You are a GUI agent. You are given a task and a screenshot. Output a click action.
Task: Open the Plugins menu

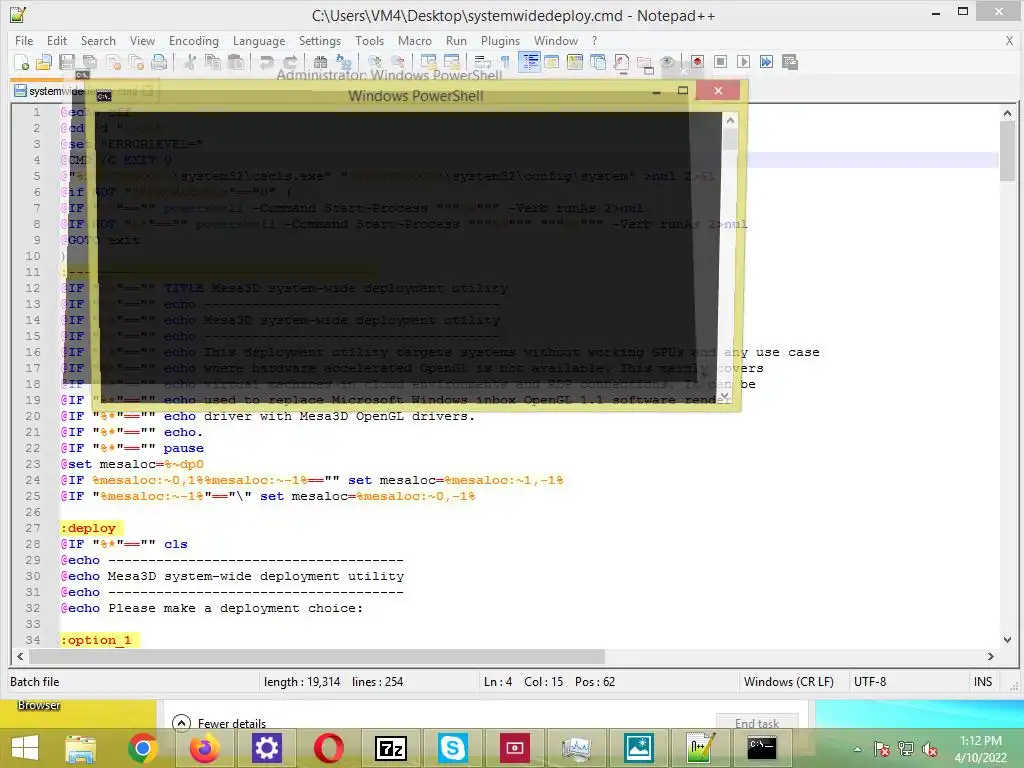click(x=500, y=40)
